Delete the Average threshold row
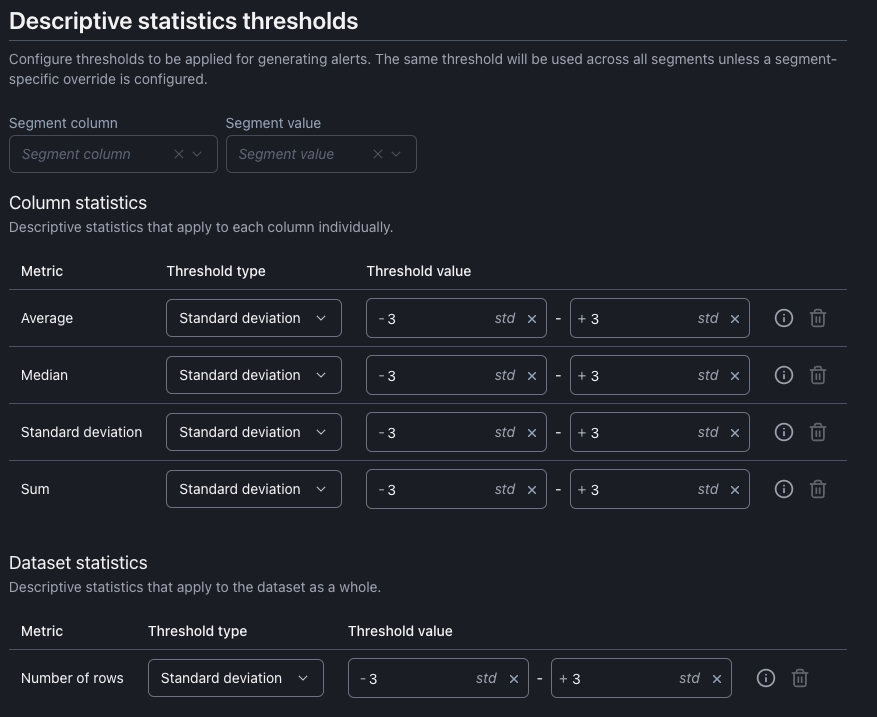 coord(818,318)
